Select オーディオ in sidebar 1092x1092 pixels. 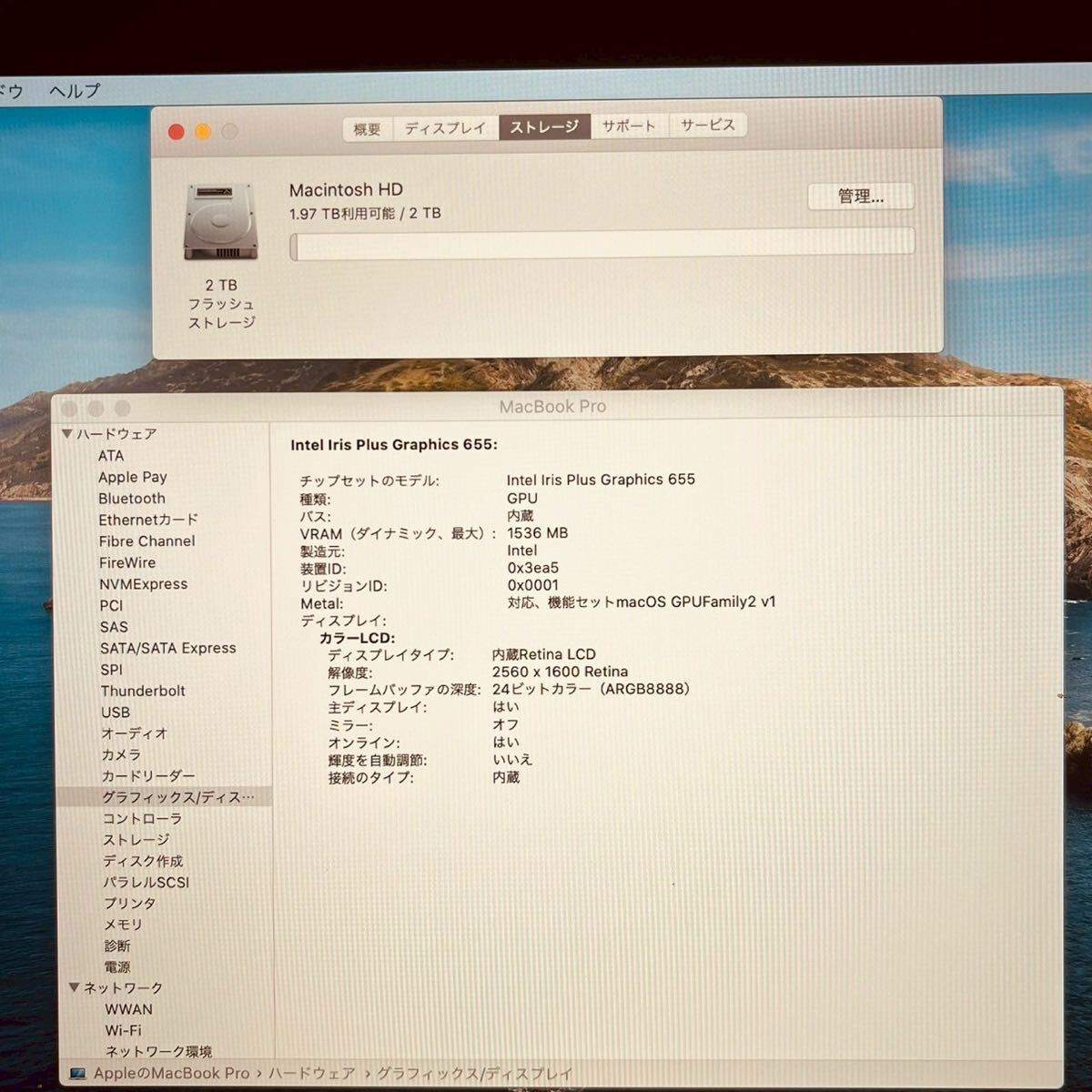click(135, 733)
